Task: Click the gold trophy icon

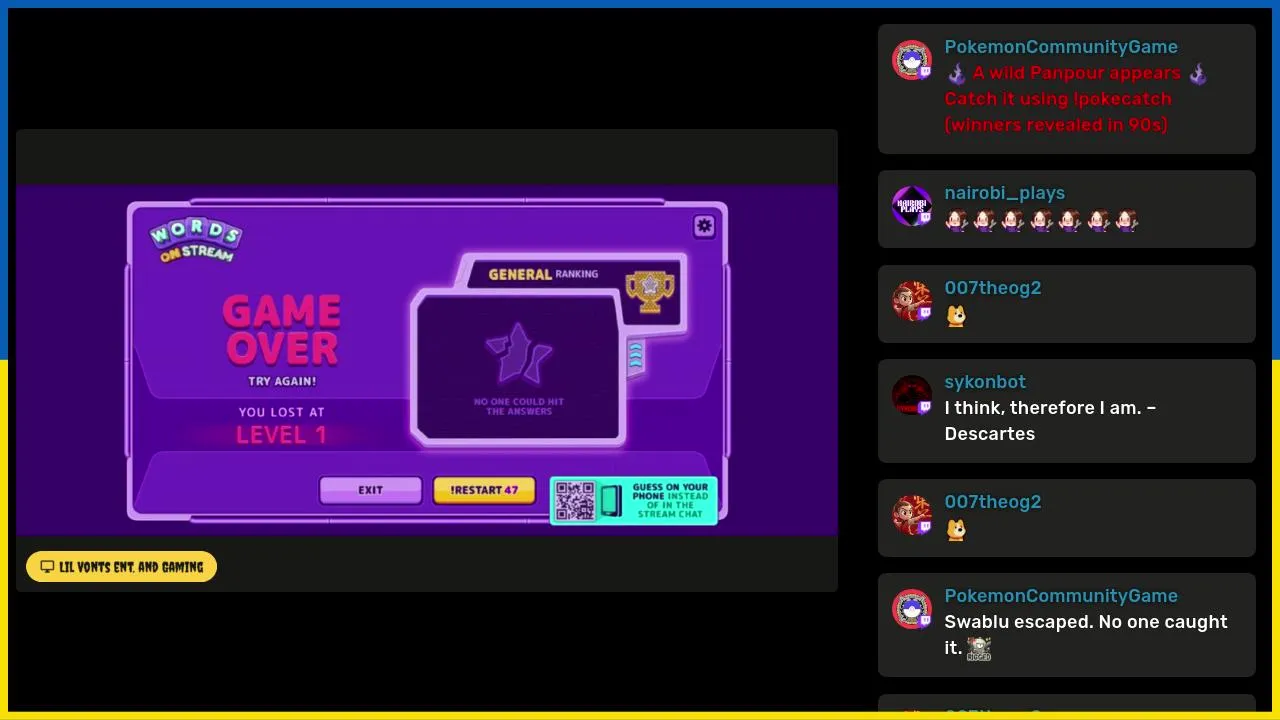Action: tap(650, 290)
